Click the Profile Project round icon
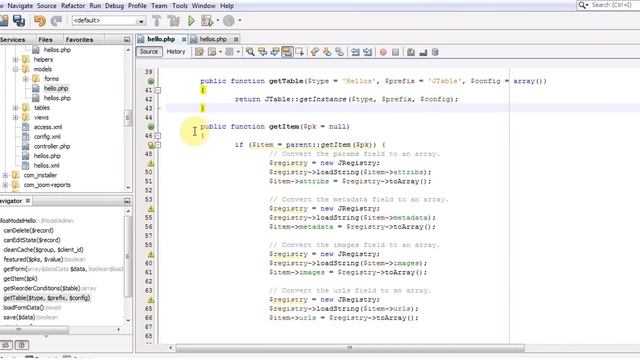 (x=229, y=20)
